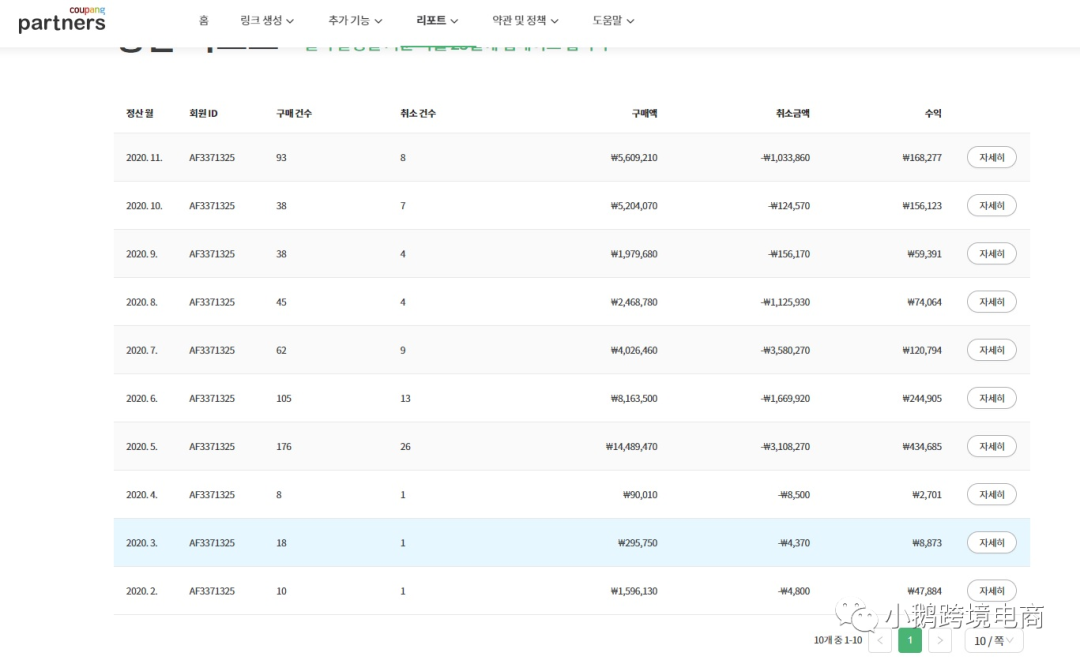Click the 회원 ID column header
Screen dimensions: 1080x664
coord(203,113)
